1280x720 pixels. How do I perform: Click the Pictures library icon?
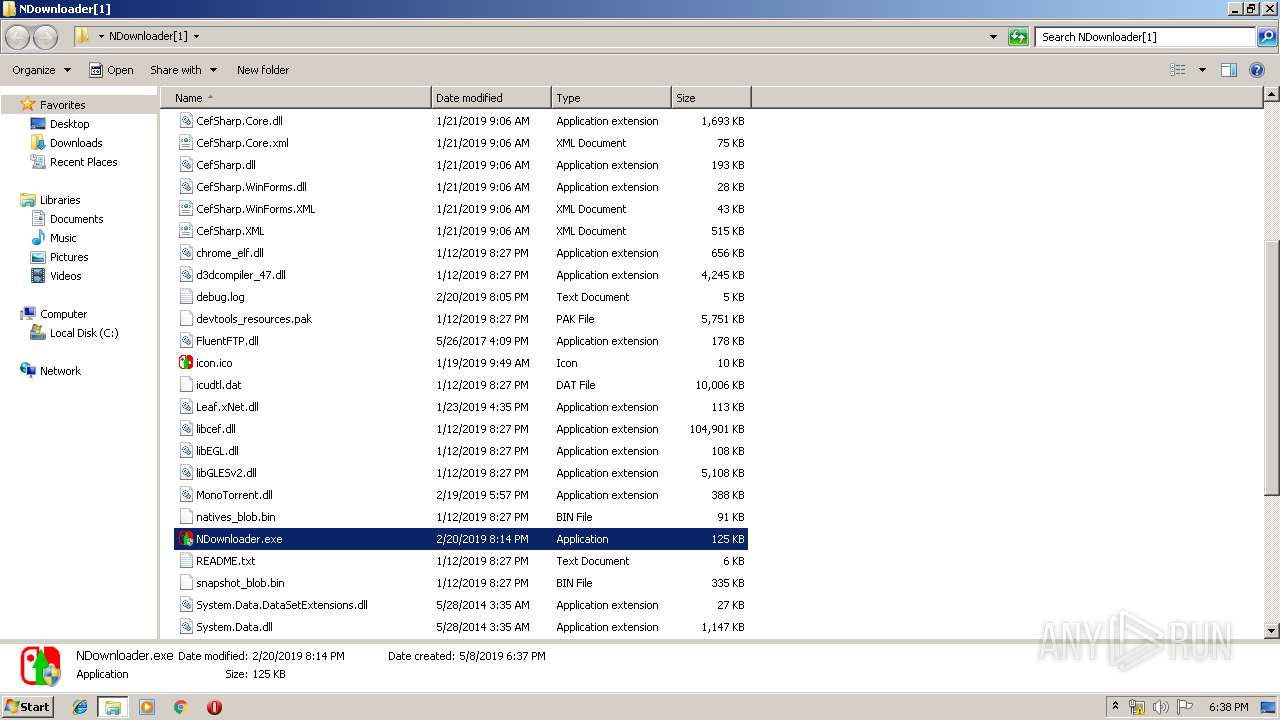tap(38, 257)
